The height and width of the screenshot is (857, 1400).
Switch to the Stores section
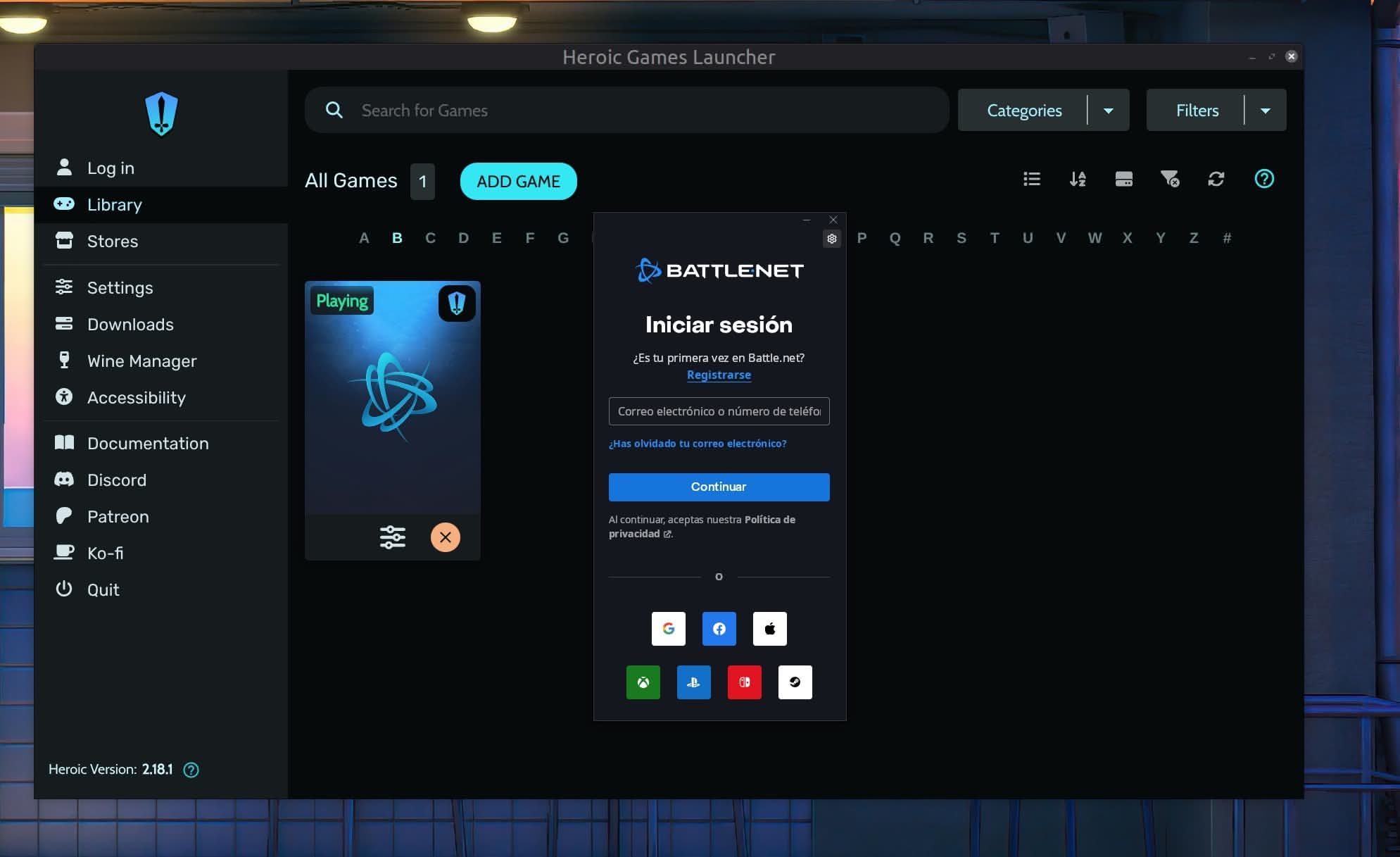click(113, 241)
